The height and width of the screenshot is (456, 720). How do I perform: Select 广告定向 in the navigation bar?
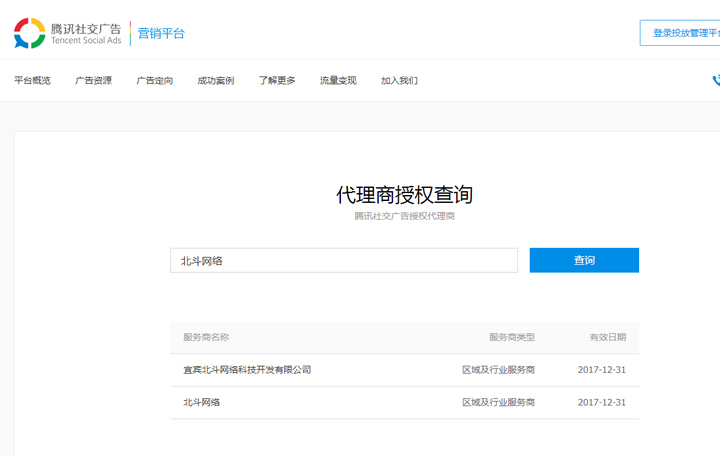point(154,81)
